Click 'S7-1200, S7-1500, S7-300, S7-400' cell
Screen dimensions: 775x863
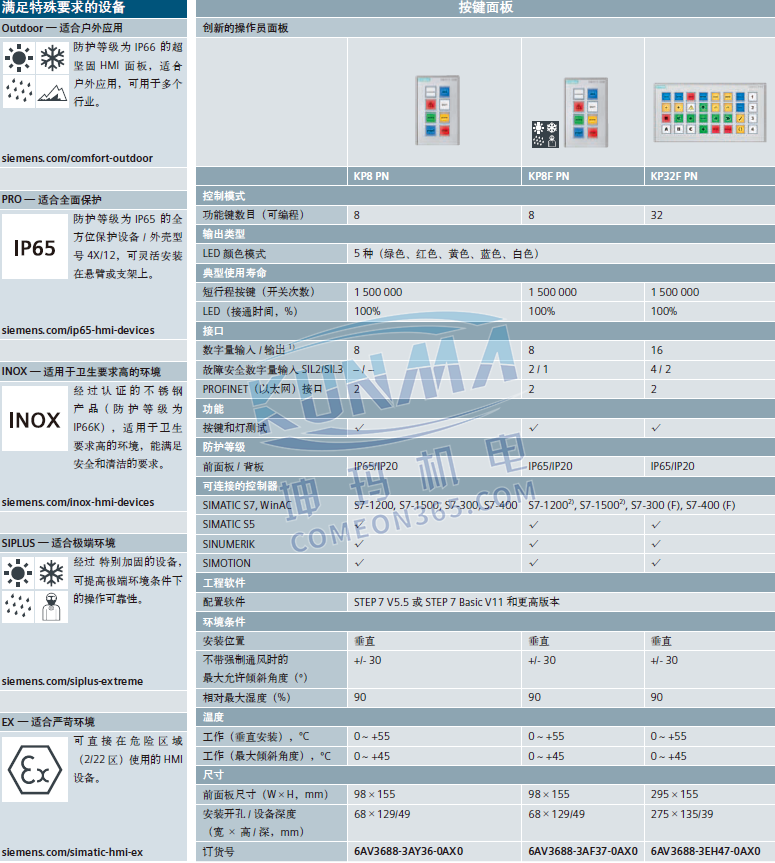click(x=435, y=505)
